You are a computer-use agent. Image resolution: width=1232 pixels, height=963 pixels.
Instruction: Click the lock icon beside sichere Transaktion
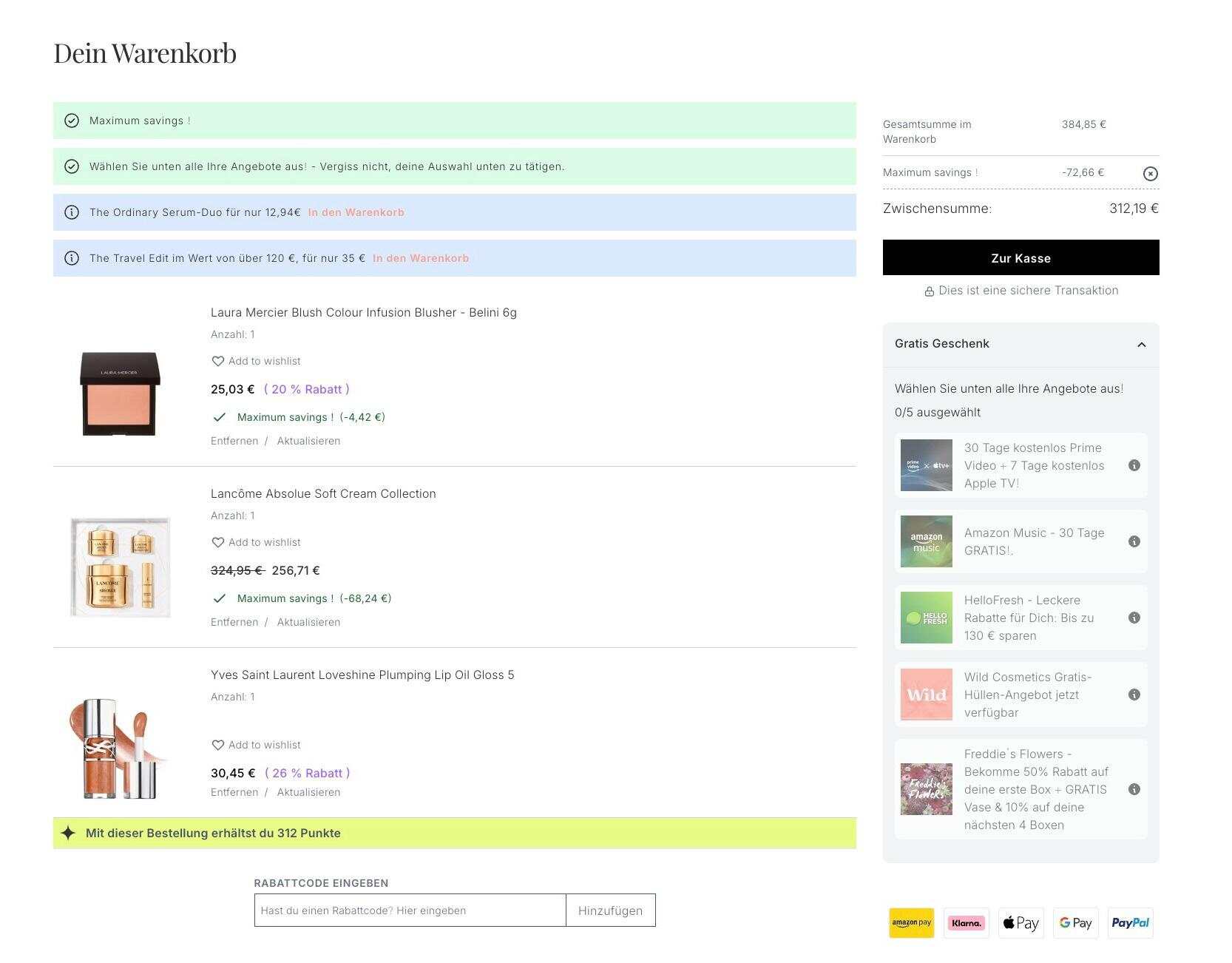pos(929,291)
